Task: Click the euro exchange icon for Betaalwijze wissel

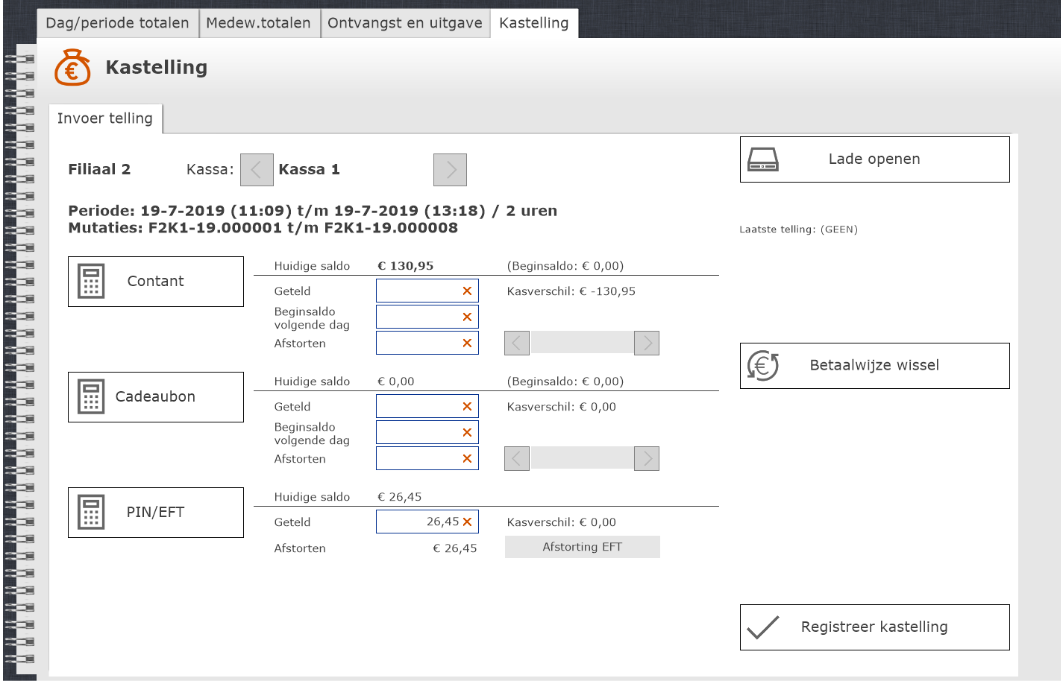Action: [x=763, y=366]
